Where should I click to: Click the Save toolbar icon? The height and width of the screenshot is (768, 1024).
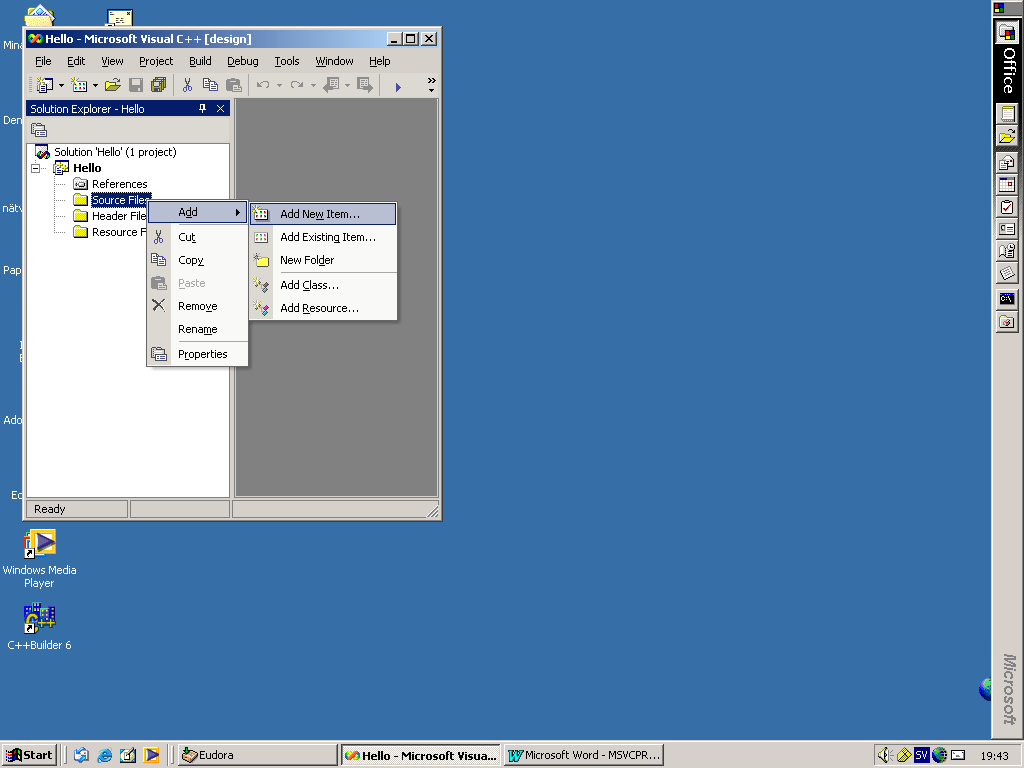coord(136,85)
